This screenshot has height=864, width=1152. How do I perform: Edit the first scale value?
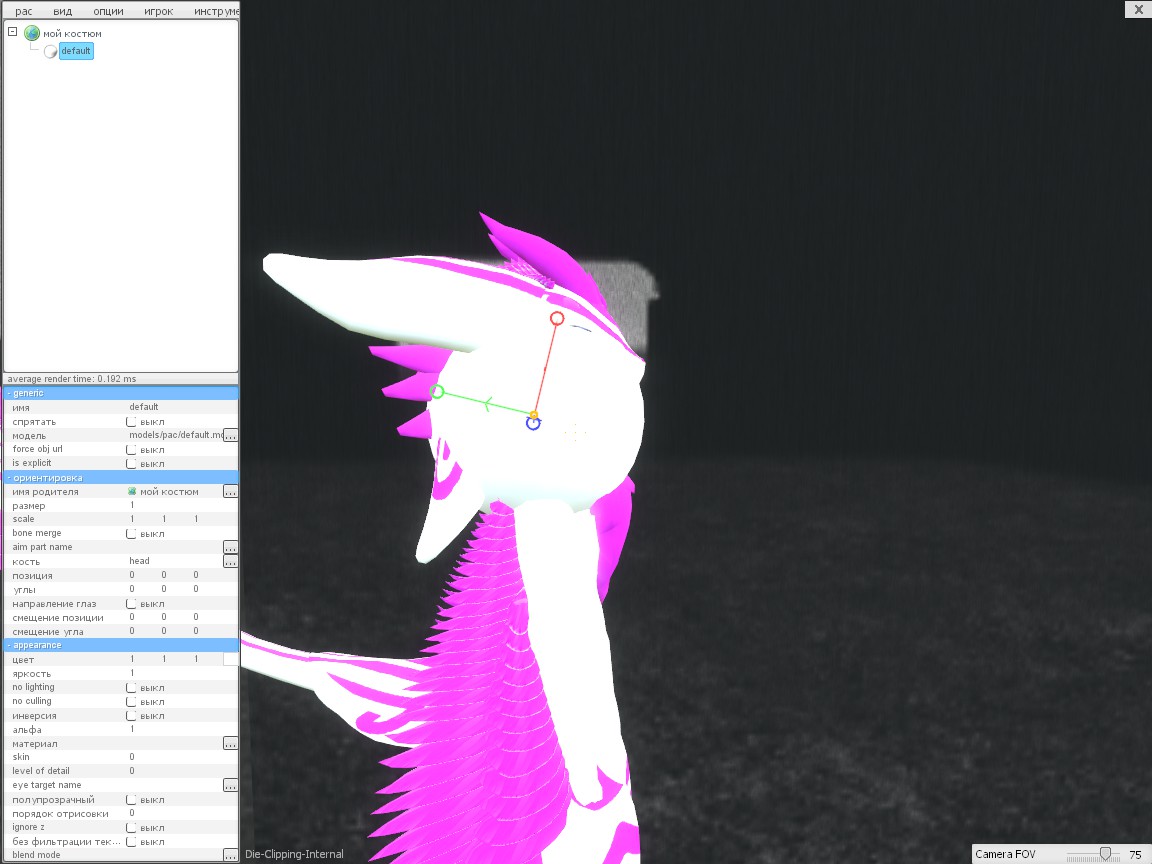click(x=133, y=519)
